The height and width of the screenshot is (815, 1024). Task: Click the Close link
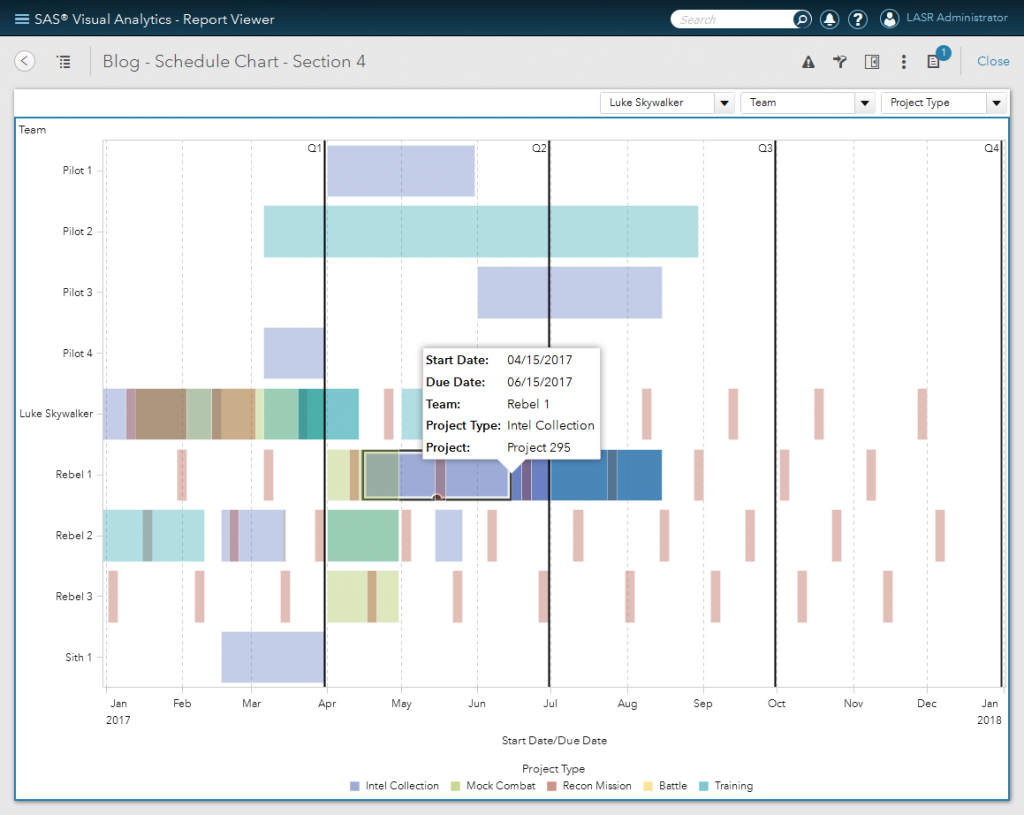(x=992, y=61)
